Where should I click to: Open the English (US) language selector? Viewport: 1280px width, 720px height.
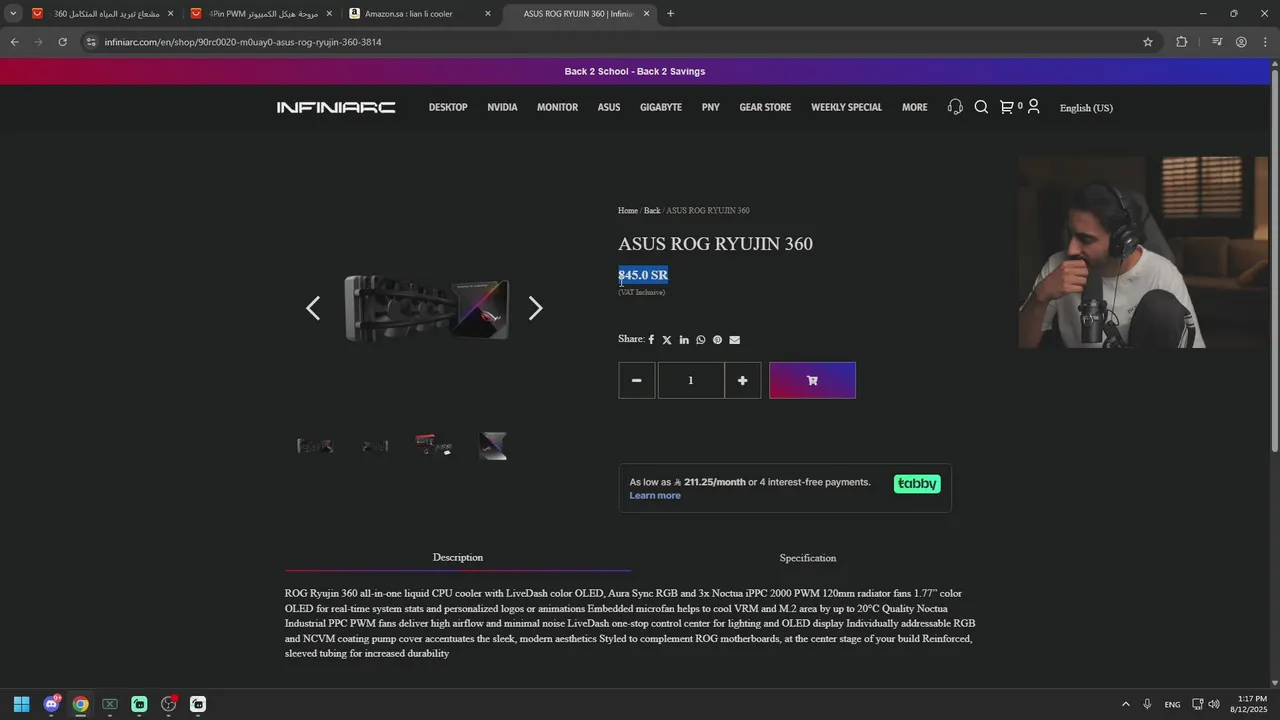[1086, 108]
